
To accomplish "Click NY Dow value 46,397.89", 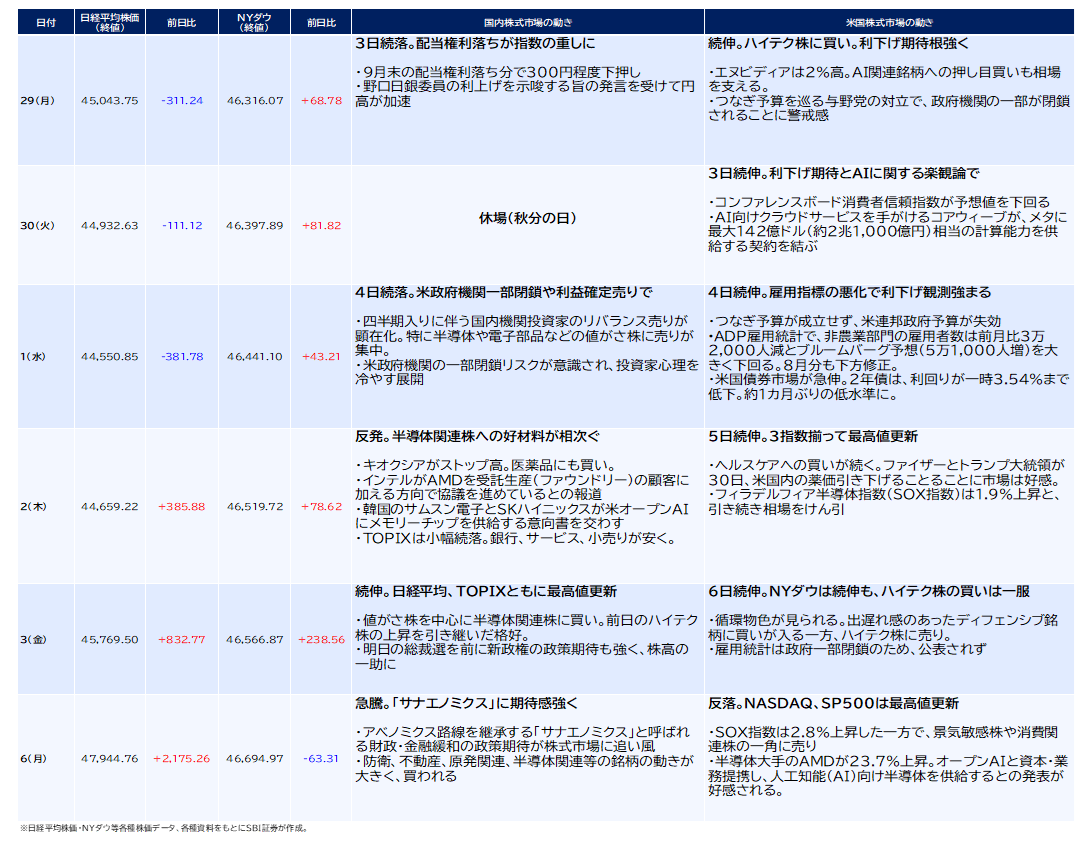I will (254, 226).
